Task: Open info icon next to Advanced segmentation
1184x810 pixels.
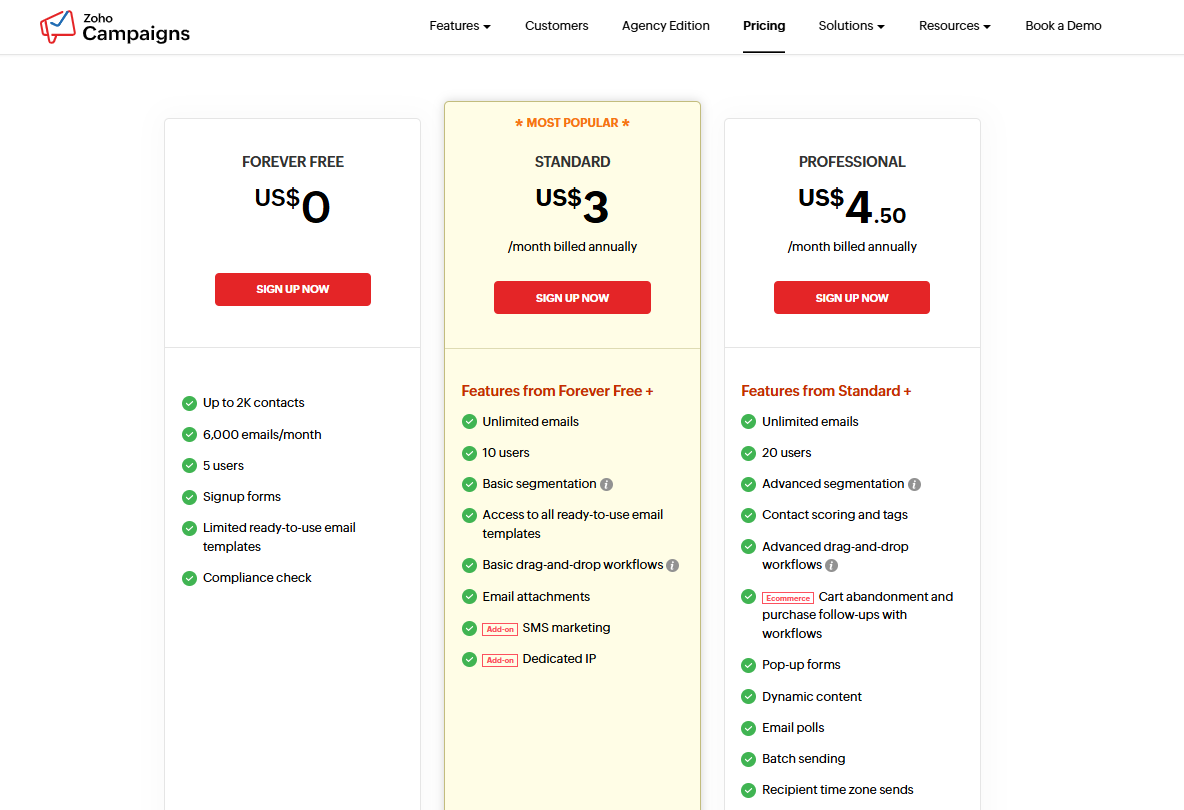Action: (x=914, y=485)
